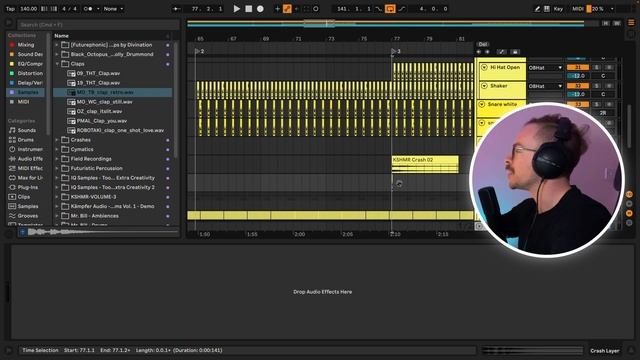Click the Tap tempo button

click(x=10, y=9)
